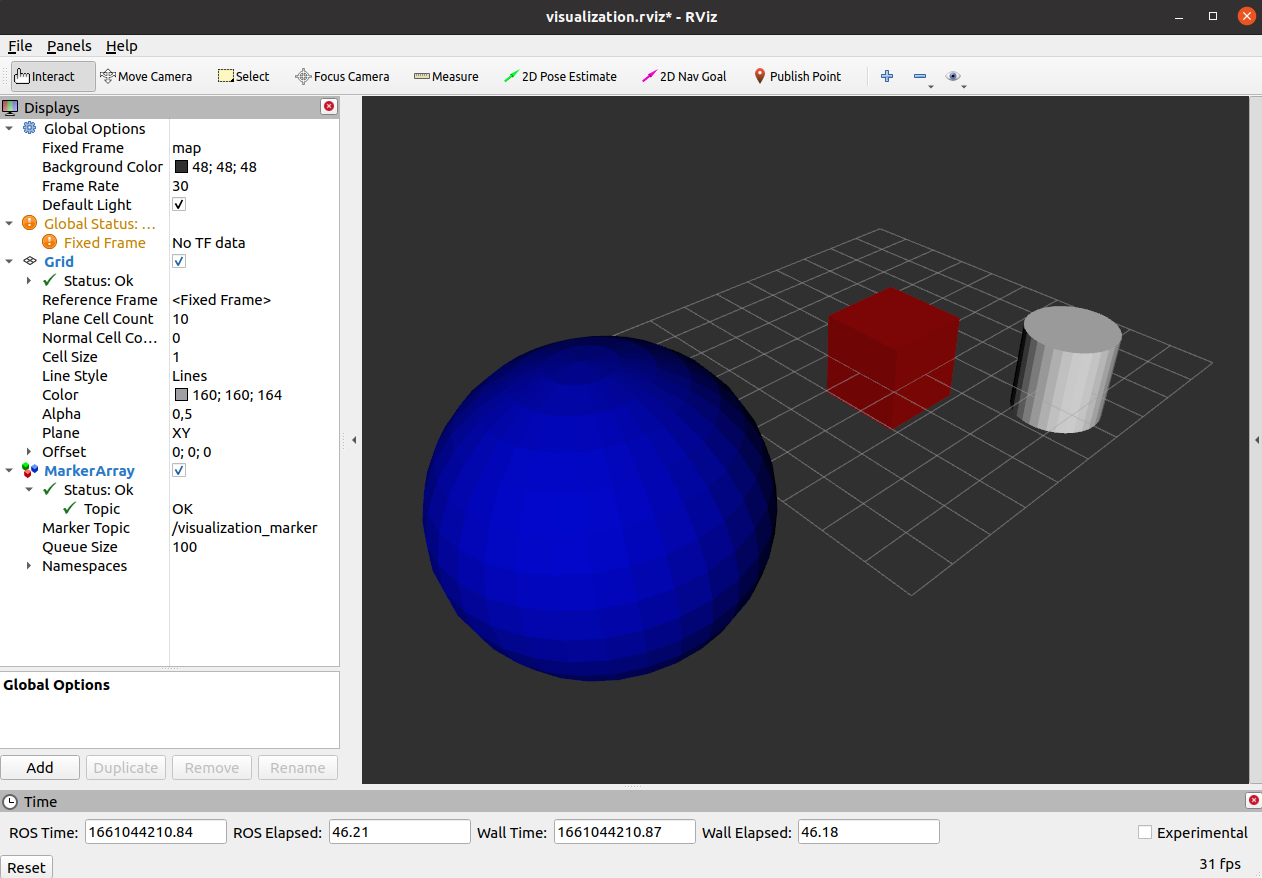Select the 2D Nav Goal tool
This screenshot has height=878, width=1262.
pos(684,76)
